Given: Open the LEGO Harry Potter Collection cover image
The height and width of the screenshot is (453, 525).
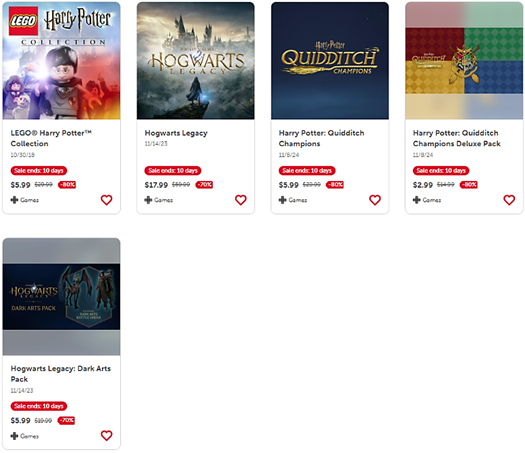Looking at the screenshot, I should 61,61.
